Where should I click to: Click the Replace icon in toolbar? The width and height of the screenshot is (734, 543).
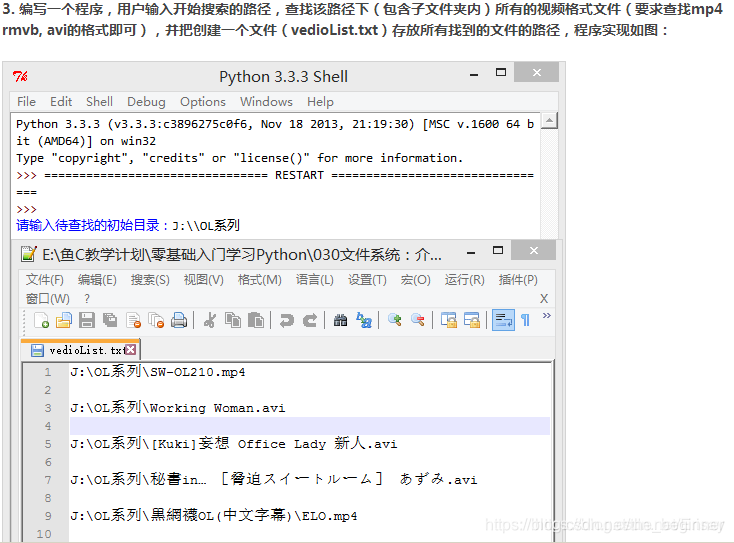click(364, 321)
